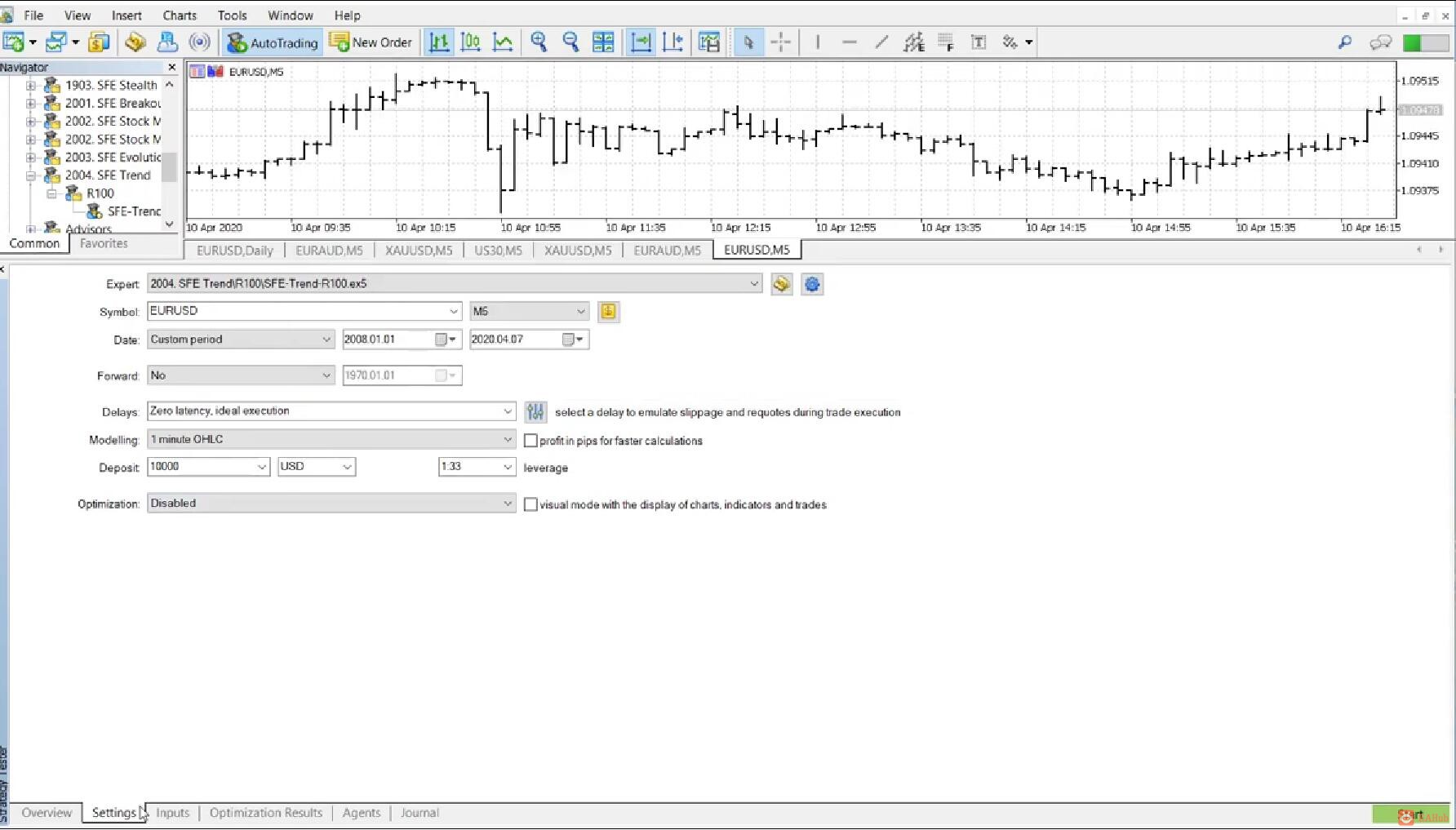Open the timeframe dropdown showing M5
The height and width of the screenshot is (830, 1456).
click(x=530, y=311)
